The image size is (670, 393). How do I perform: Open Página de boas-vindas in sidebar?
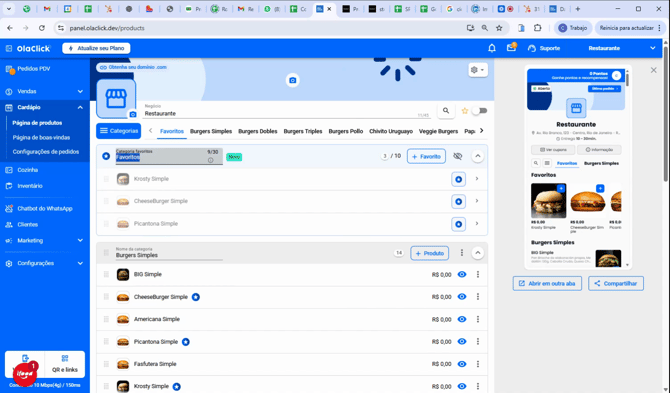(41, 138)
